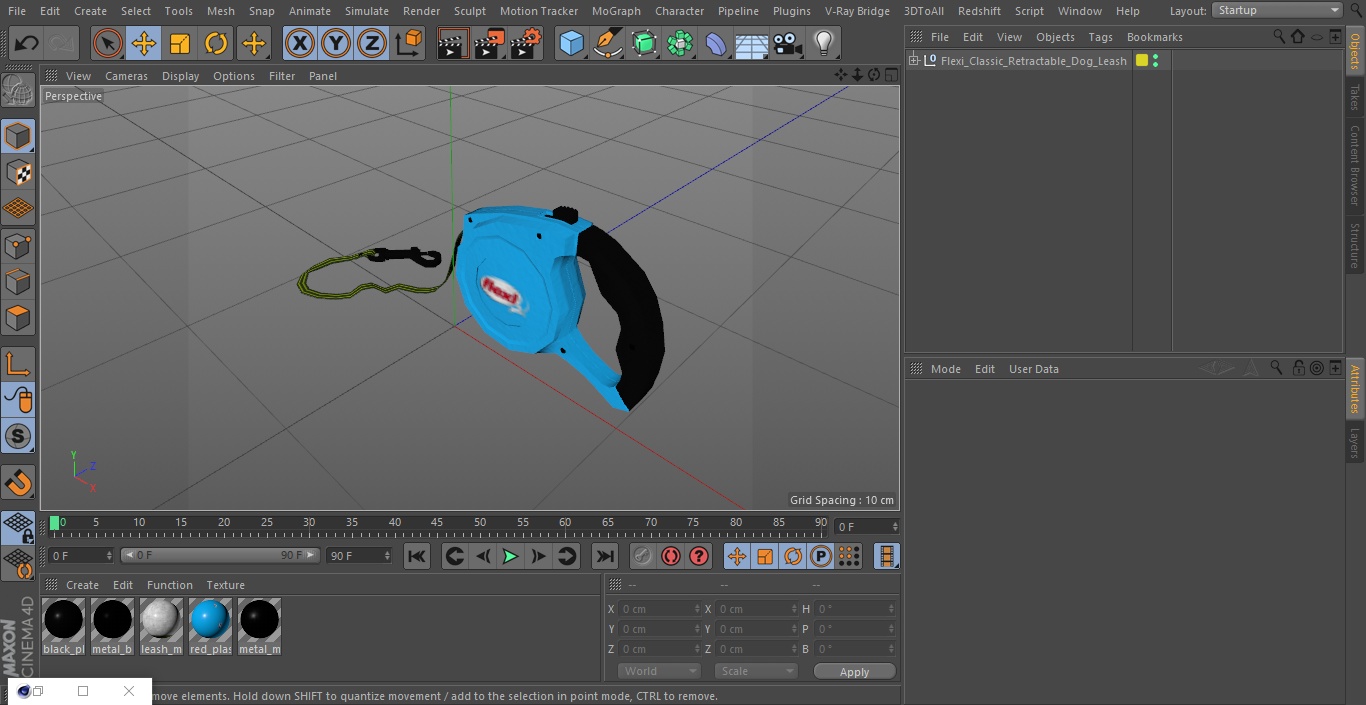Add a Camera object icon
Screen dimensions: 1366x705
tap(787, 43)
